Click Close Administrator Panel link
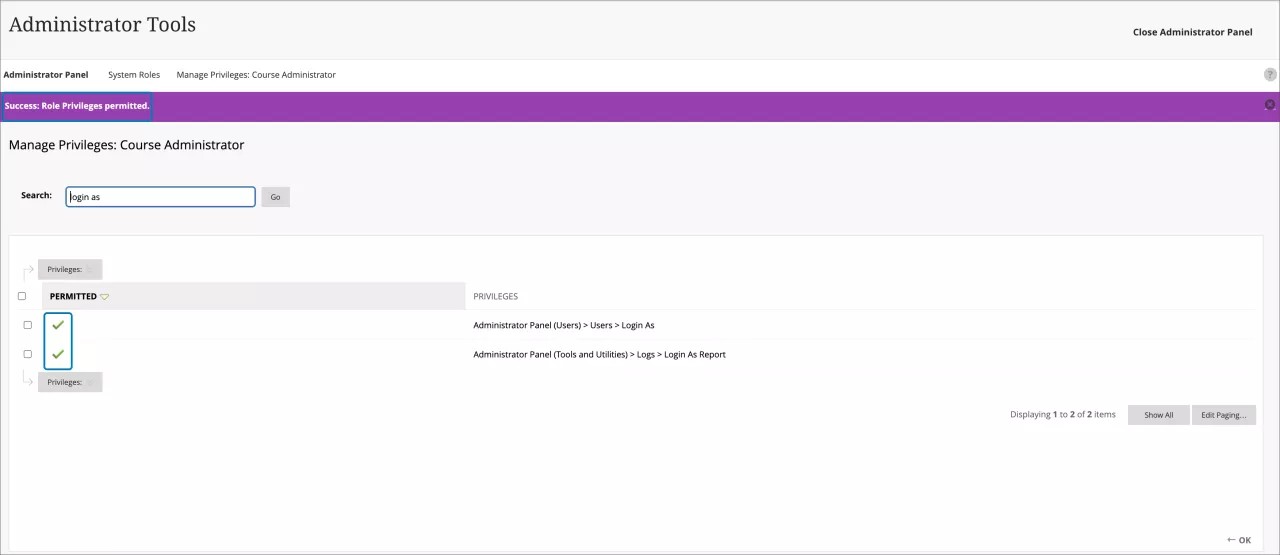 [1192, 32]
